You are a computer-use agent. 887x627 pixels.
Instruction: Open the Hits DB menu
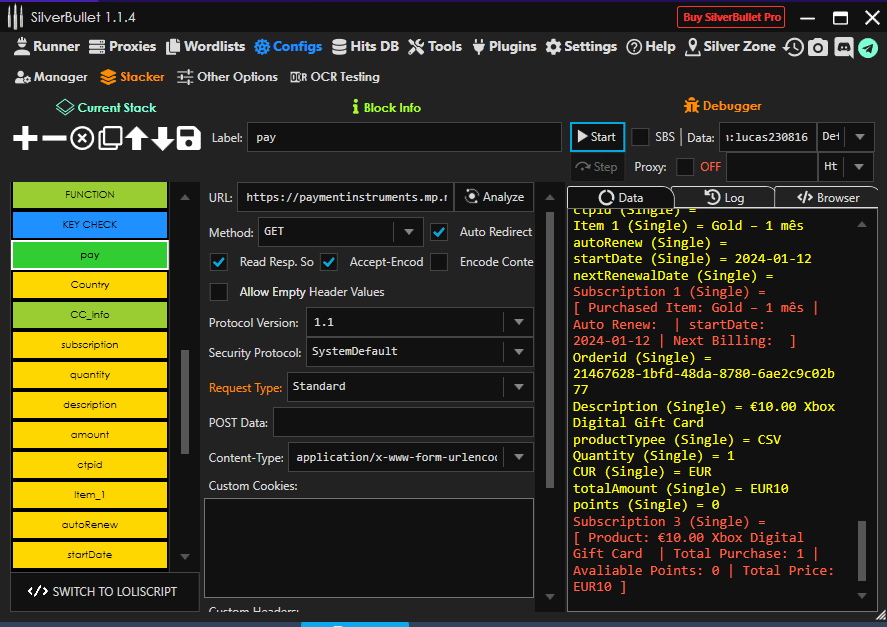365,47
